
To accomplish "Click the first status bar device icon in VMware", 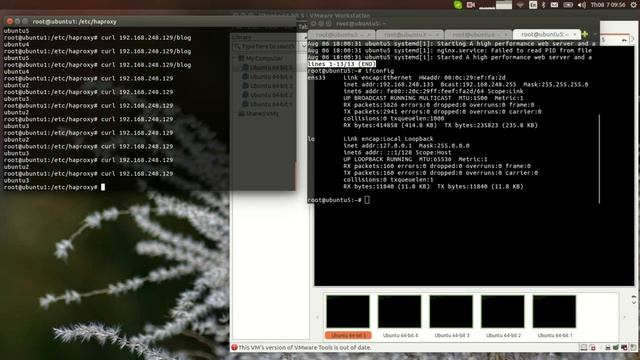I will click(x=584, y=348).
